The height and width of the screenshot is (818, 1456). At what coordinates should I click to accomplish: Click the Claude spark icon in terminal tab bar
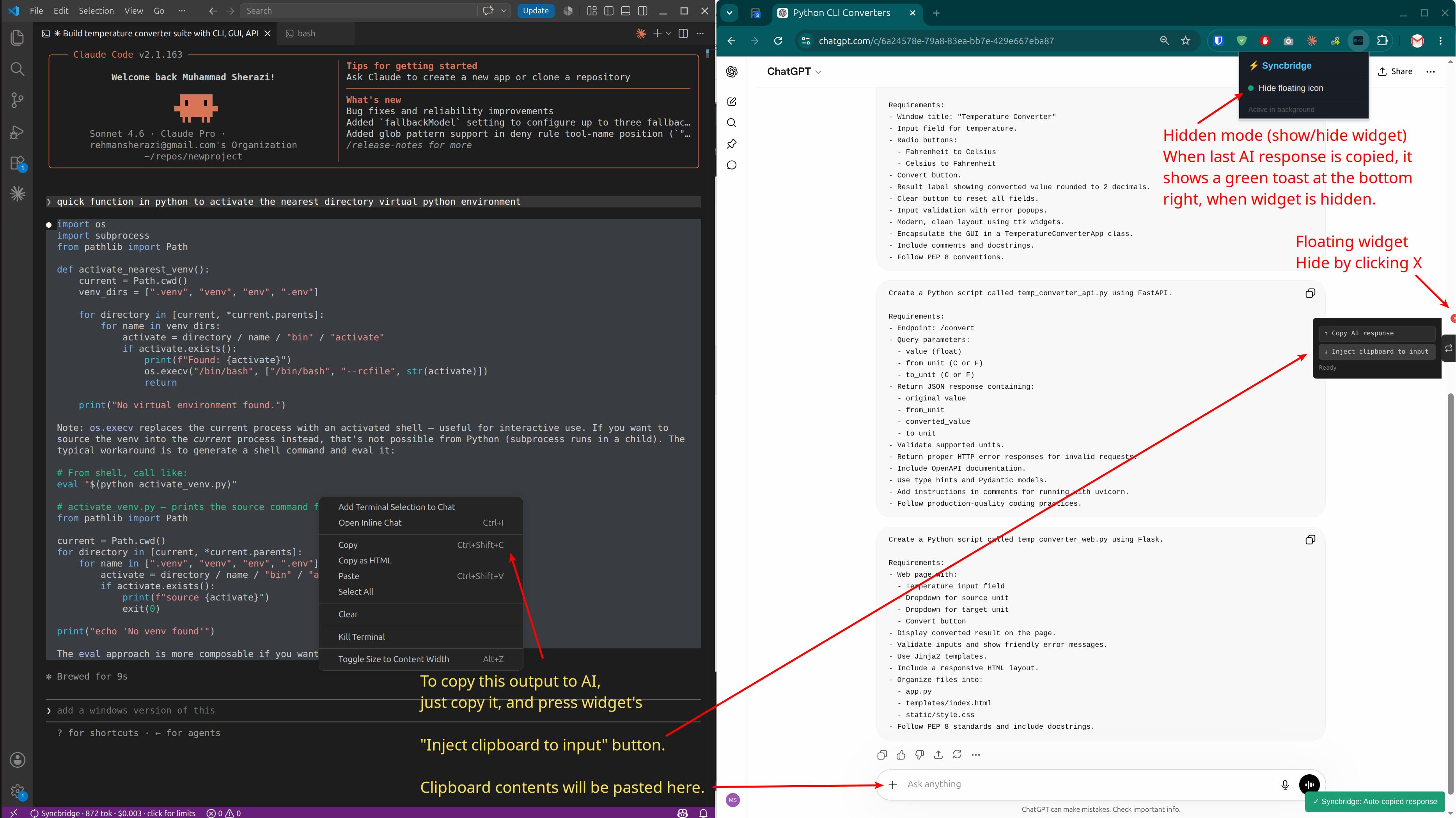(x=640, y=33)
